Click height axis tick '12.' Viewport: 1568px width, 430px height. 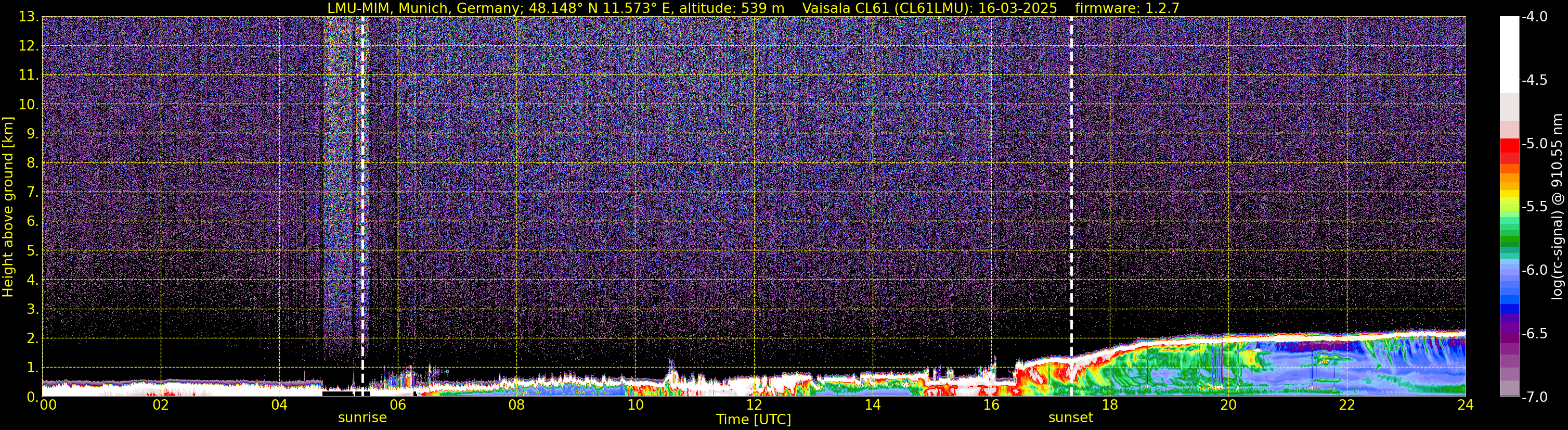pos(29,46)
